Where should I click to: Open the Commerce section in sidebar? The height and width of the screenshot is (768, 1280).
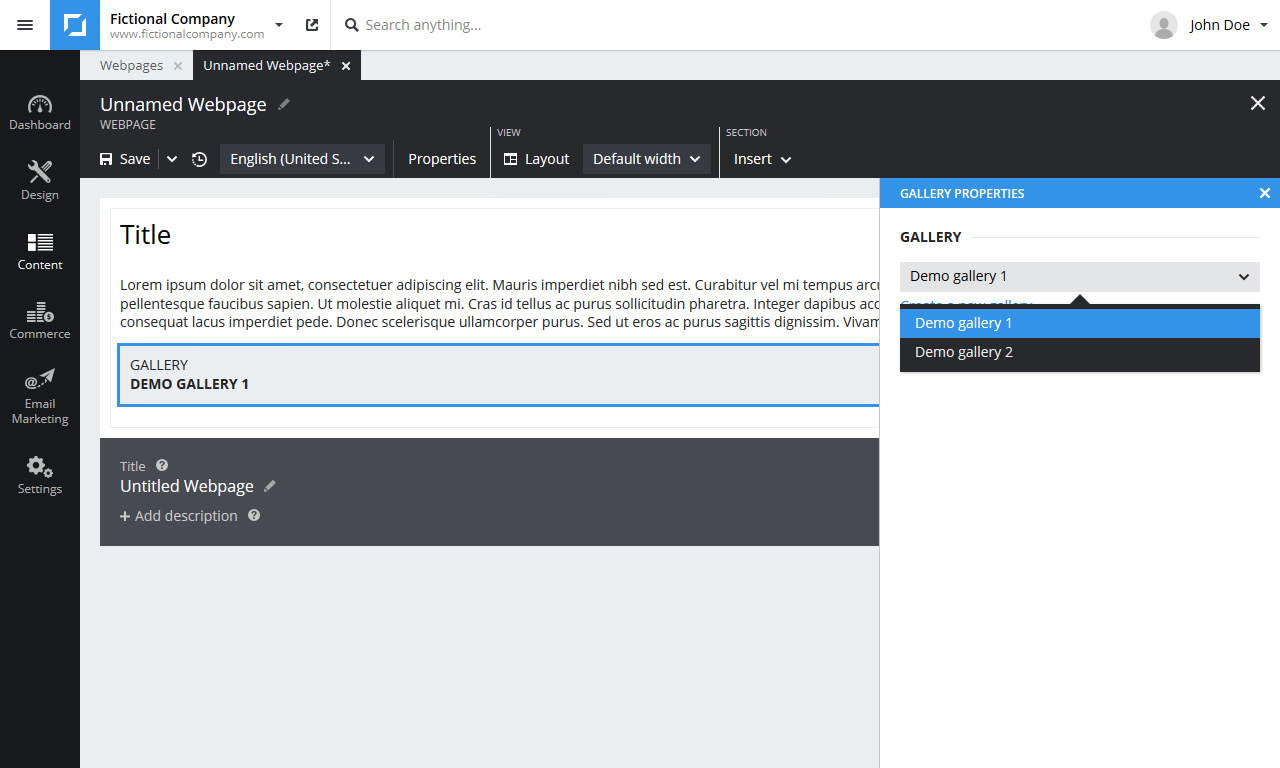40,312
